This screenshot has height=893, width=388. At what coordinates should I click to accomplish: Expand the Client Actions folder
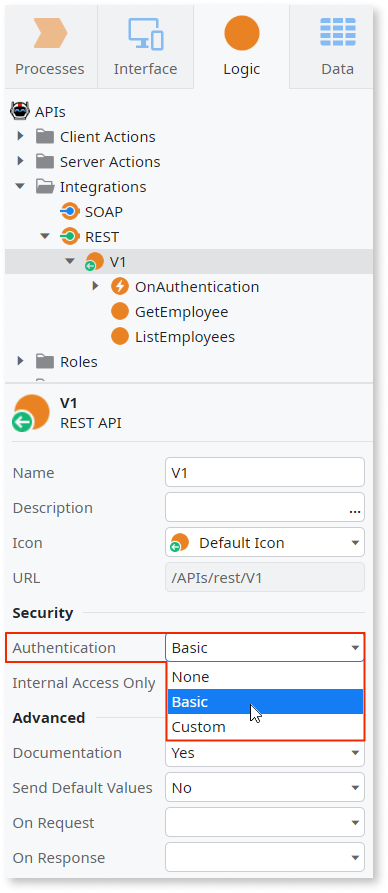pos(21,137)
